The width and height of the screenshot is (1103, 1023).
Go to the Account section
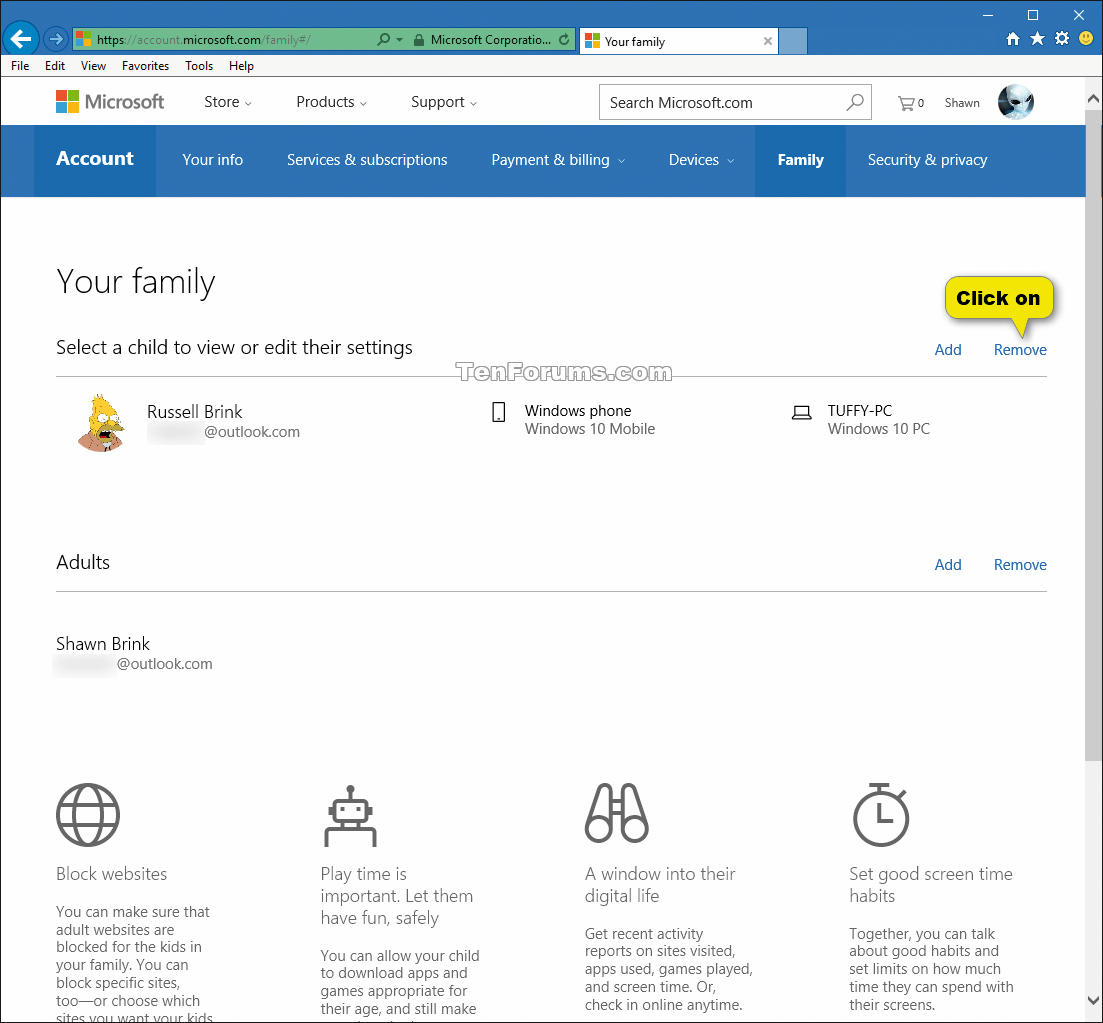pyautogui.click(x=95, y=159)
